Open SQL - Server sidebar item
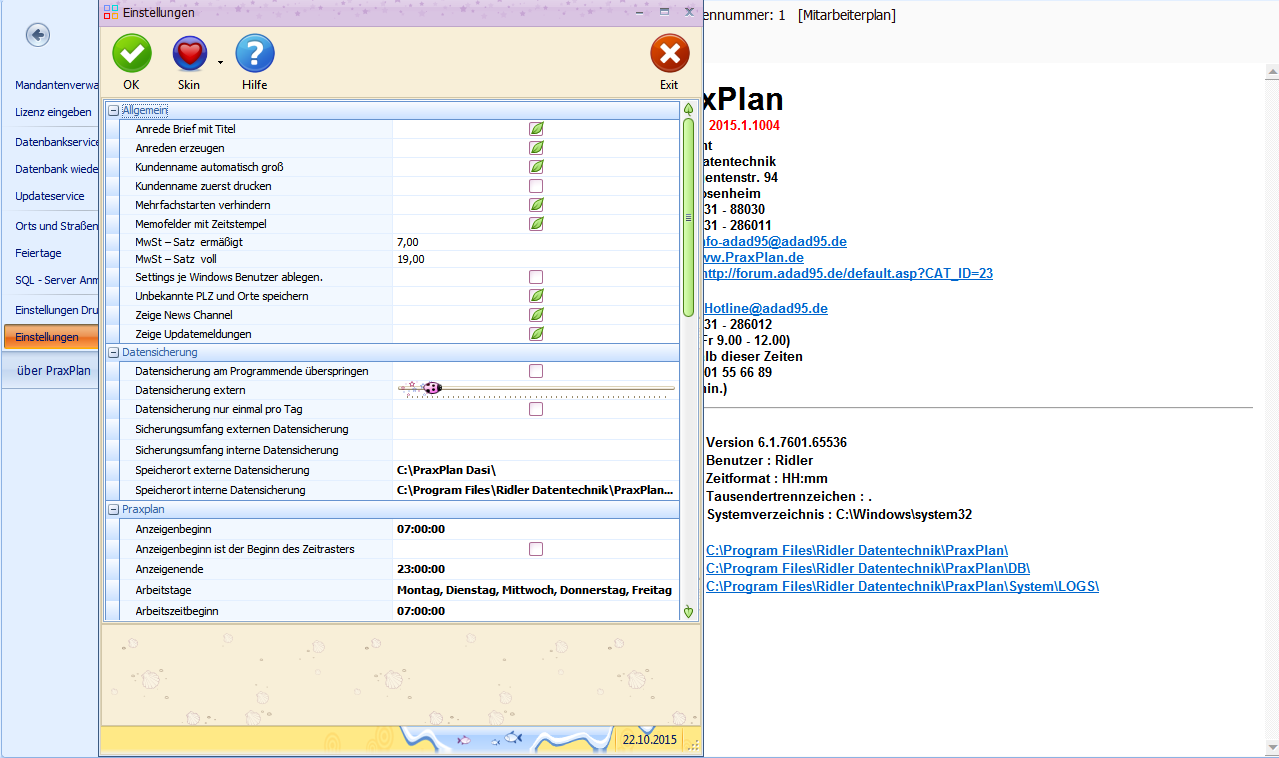This screenshot has width=1279, height=758. click(x=56, y=280)
